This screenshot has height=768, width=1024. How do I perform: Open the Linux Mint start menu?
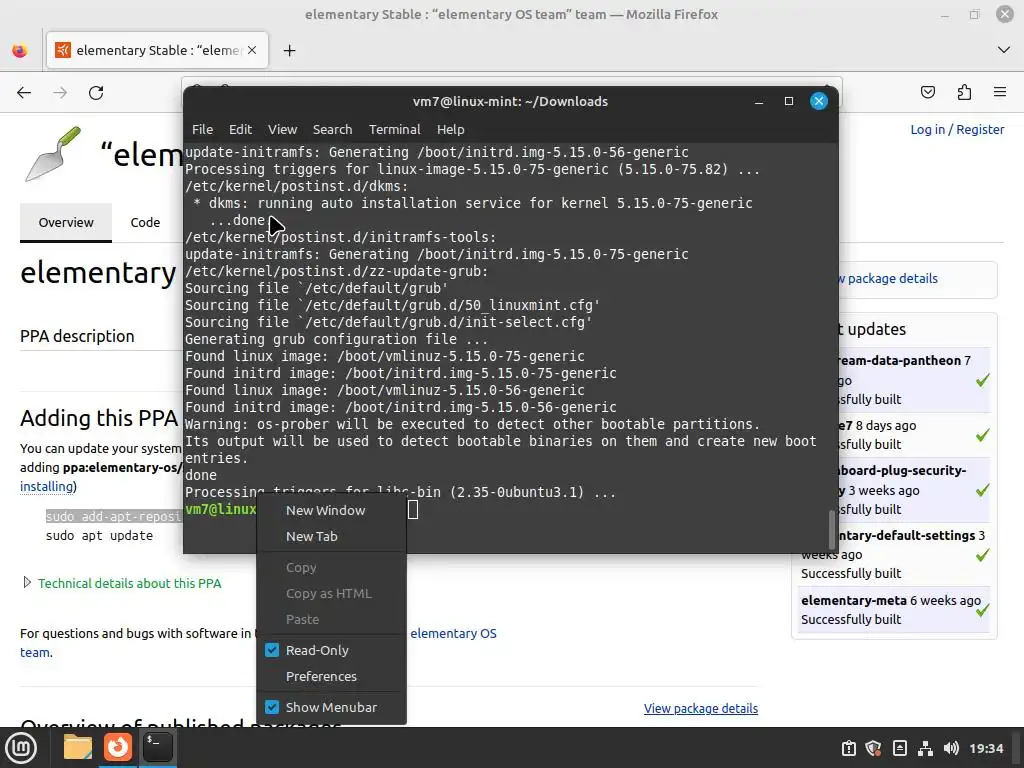(x=21, y=747)
